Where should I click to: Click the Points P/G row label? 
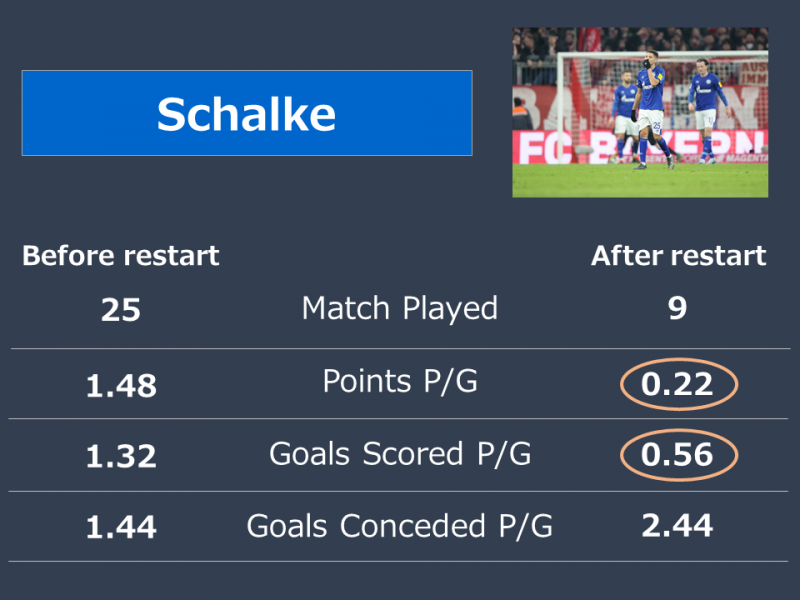(400, 381)
